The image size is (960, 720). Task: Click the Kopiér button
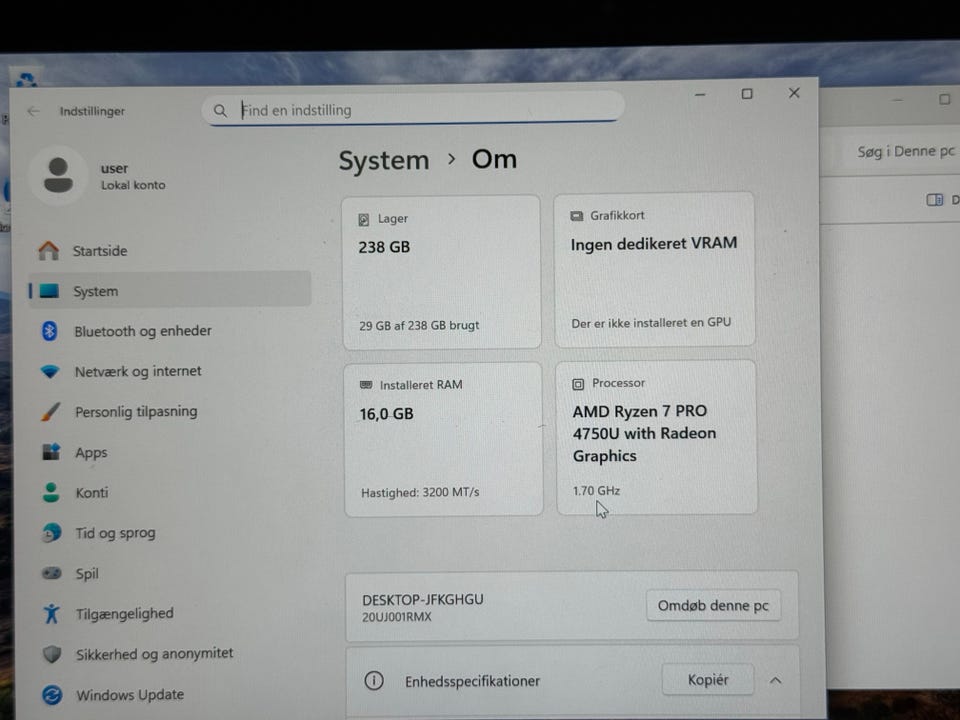[708, 680]
